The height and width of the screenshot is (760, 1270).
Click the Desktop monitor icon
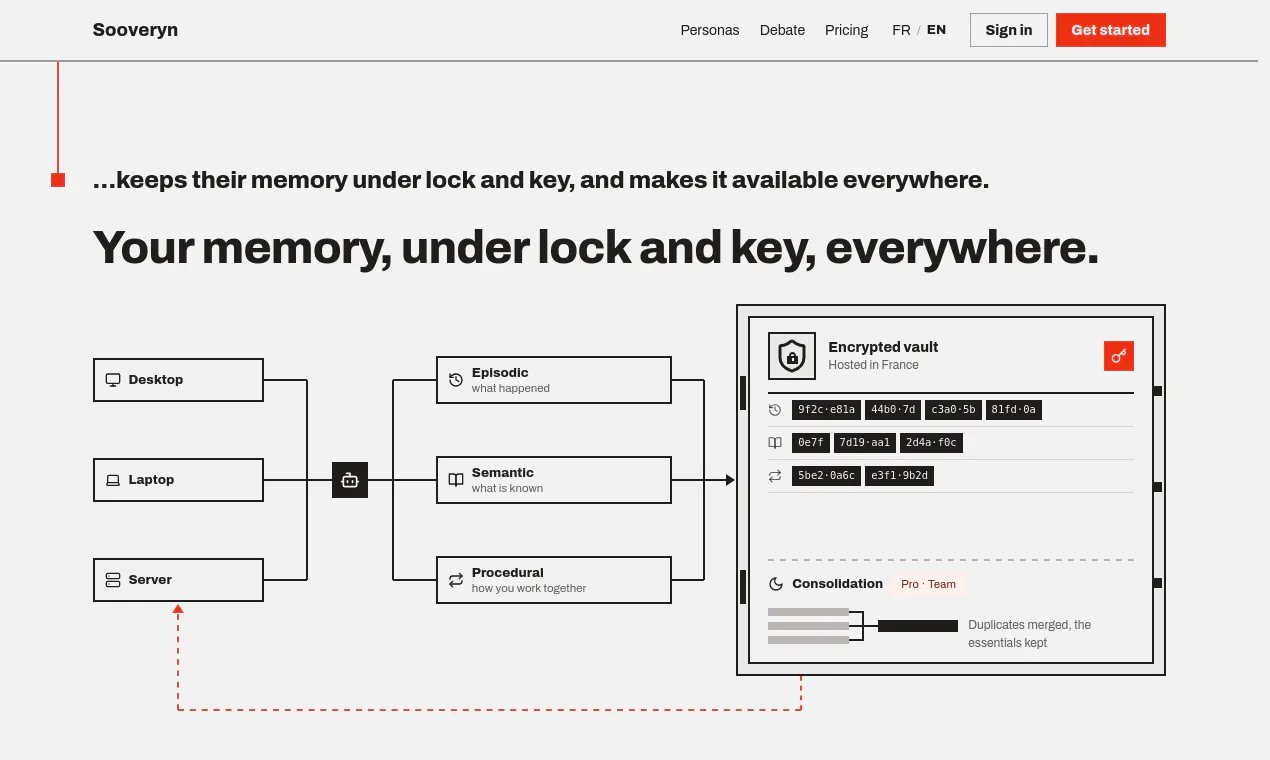(x=113, y=380)
